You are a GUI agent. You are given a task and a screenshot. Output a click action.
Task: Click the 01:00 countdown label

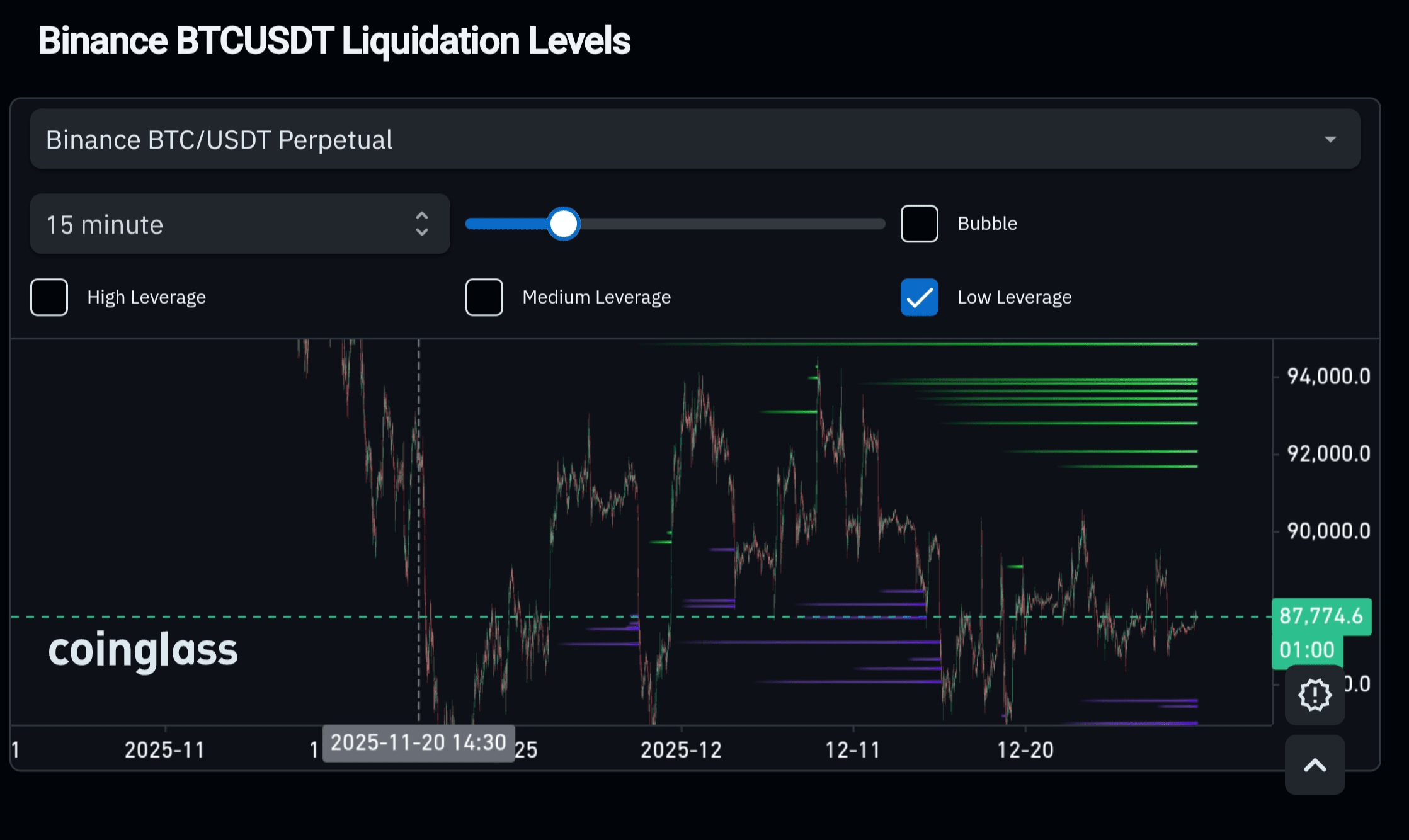tap(1306, 650)
